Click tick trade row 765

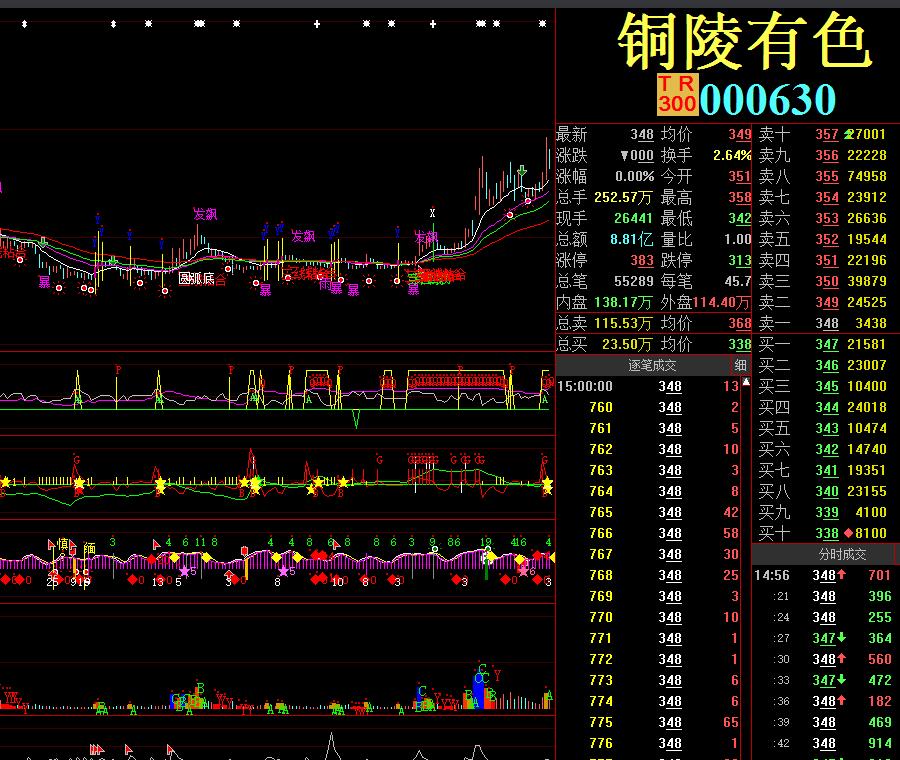[x=648, y=513]
